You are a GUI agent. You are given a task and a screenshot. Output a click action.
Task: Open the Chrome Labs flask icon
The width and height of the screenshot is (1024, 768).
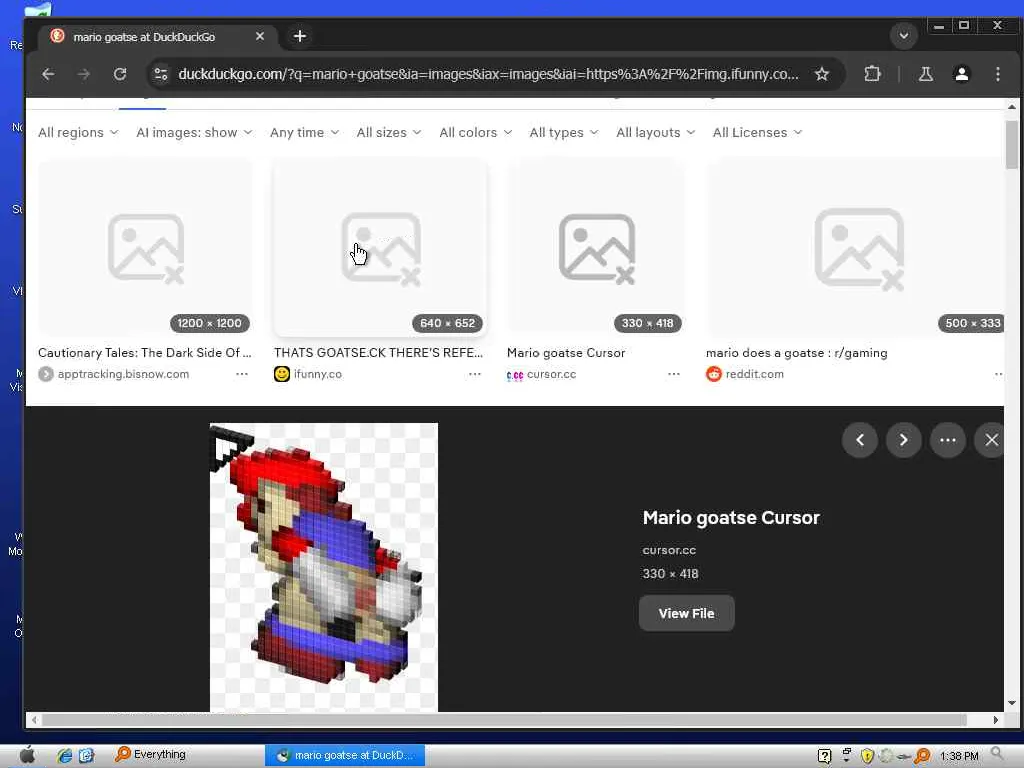point(925,74)
